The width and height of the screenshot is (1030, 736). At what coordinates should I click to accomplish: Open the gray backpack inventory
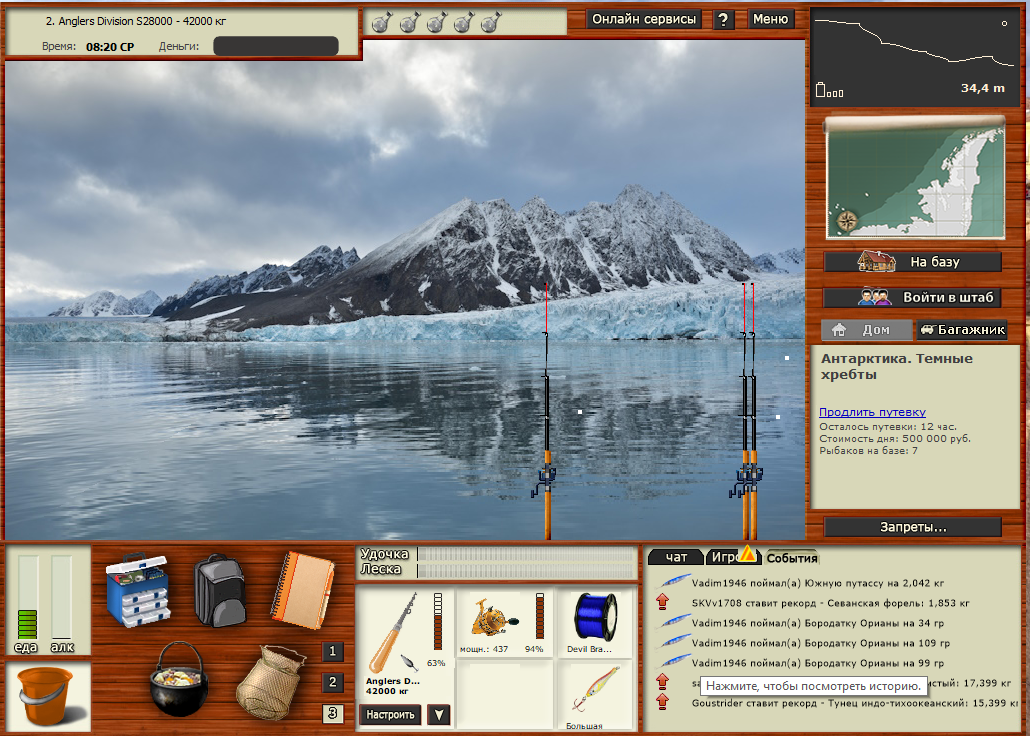click(x=219, y=589)
